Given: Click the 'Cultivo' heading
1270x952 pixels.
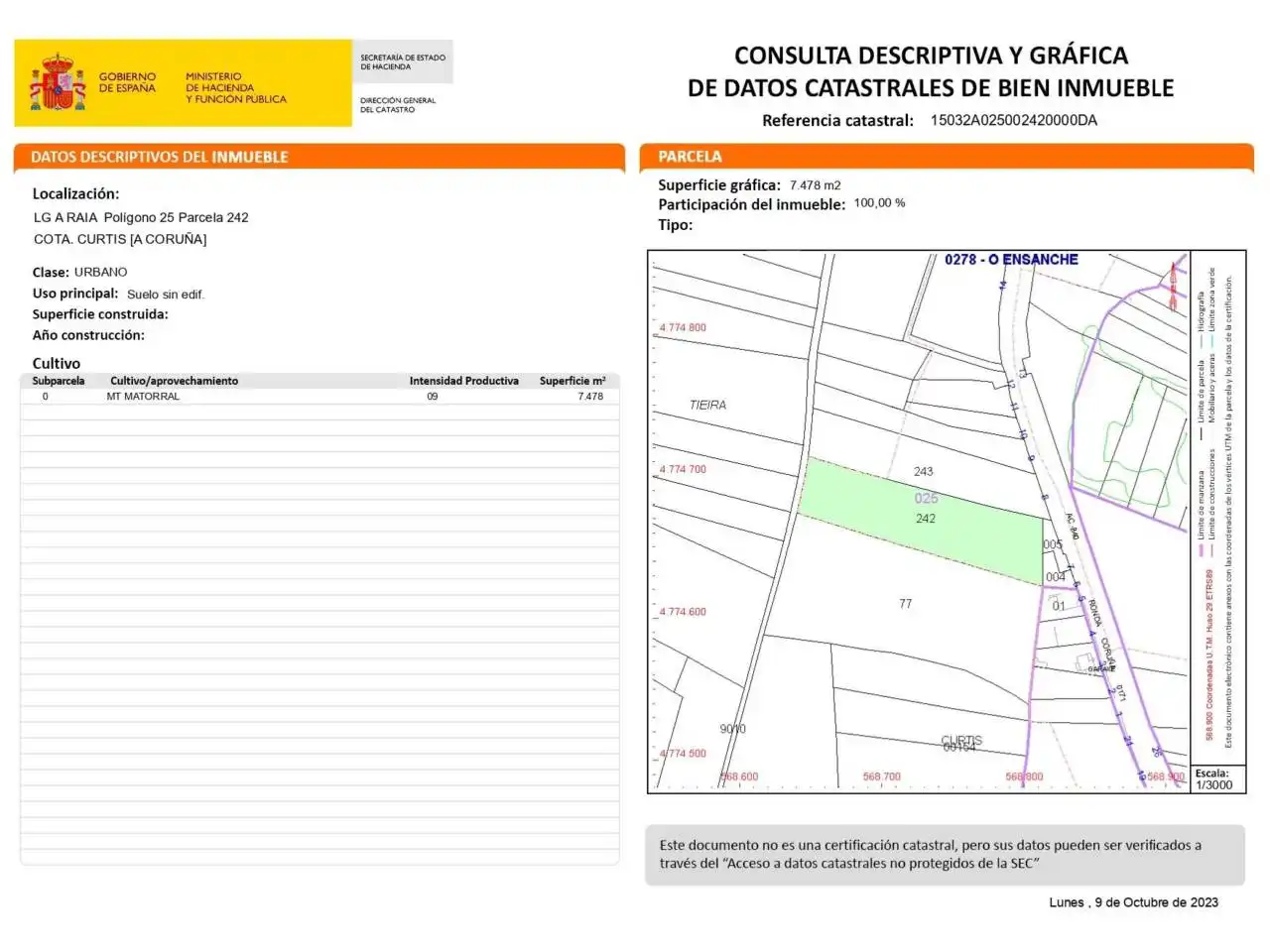Looking at the screenshot, I should point(57,363).
